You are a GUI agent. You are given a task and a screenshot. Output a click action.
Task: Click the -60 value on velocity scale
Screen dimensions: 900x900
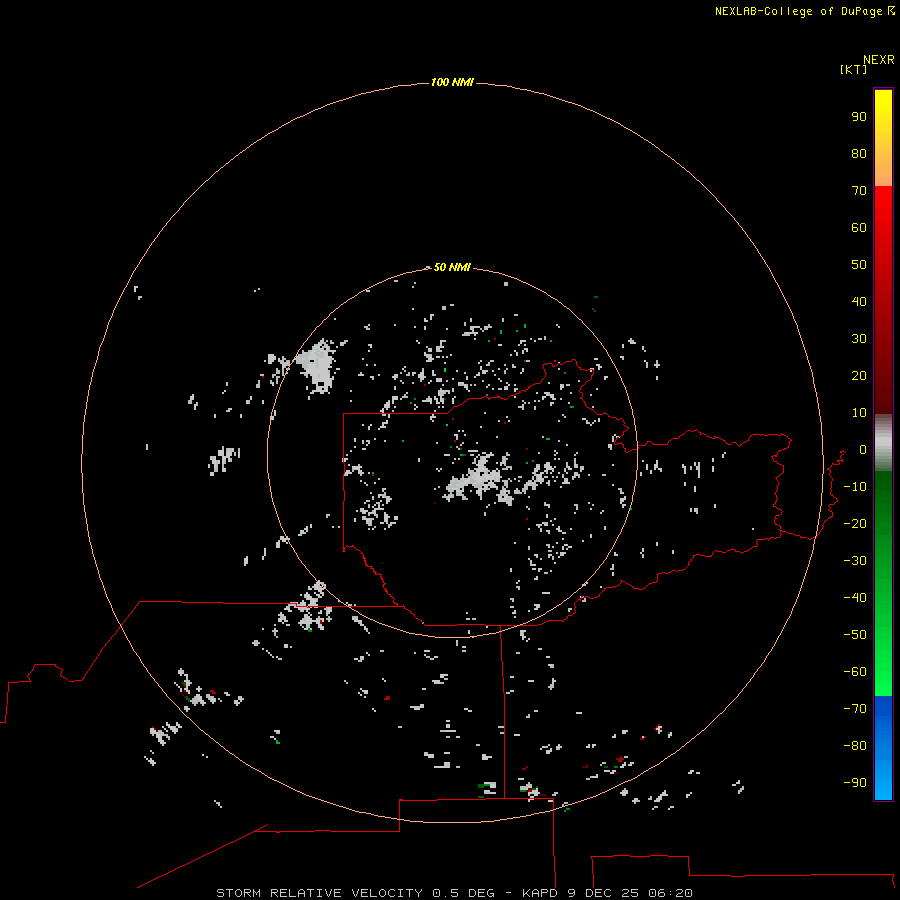point(855,672)
